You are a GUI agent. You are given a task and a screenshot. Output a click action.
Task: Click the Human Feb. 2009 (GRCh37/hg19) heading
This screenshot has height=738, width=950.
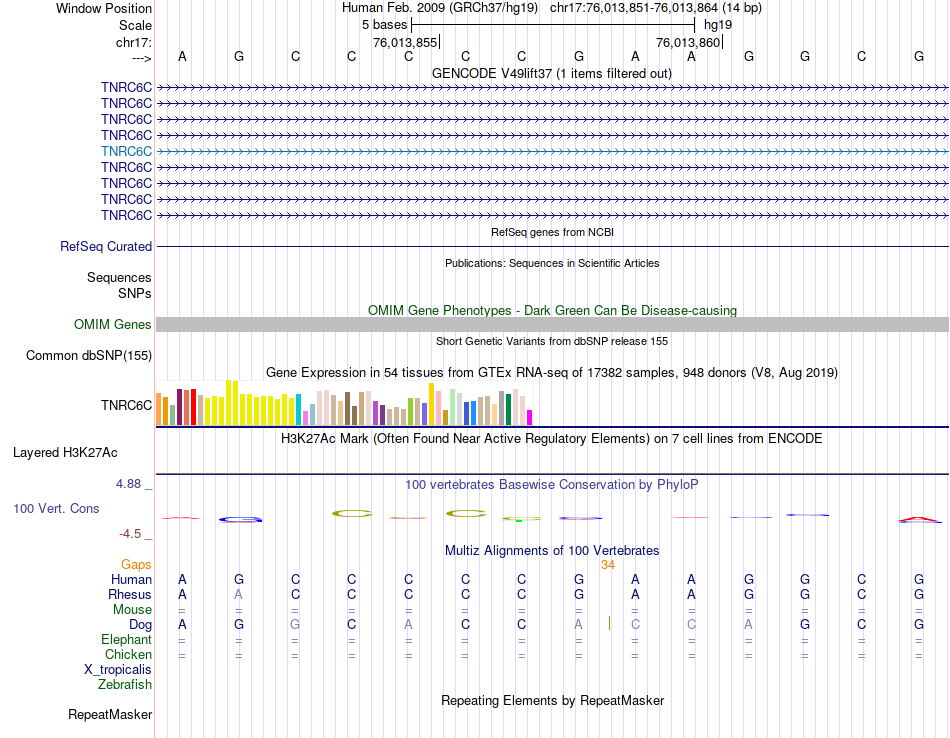pyautogui.click(x=440, y=8)
